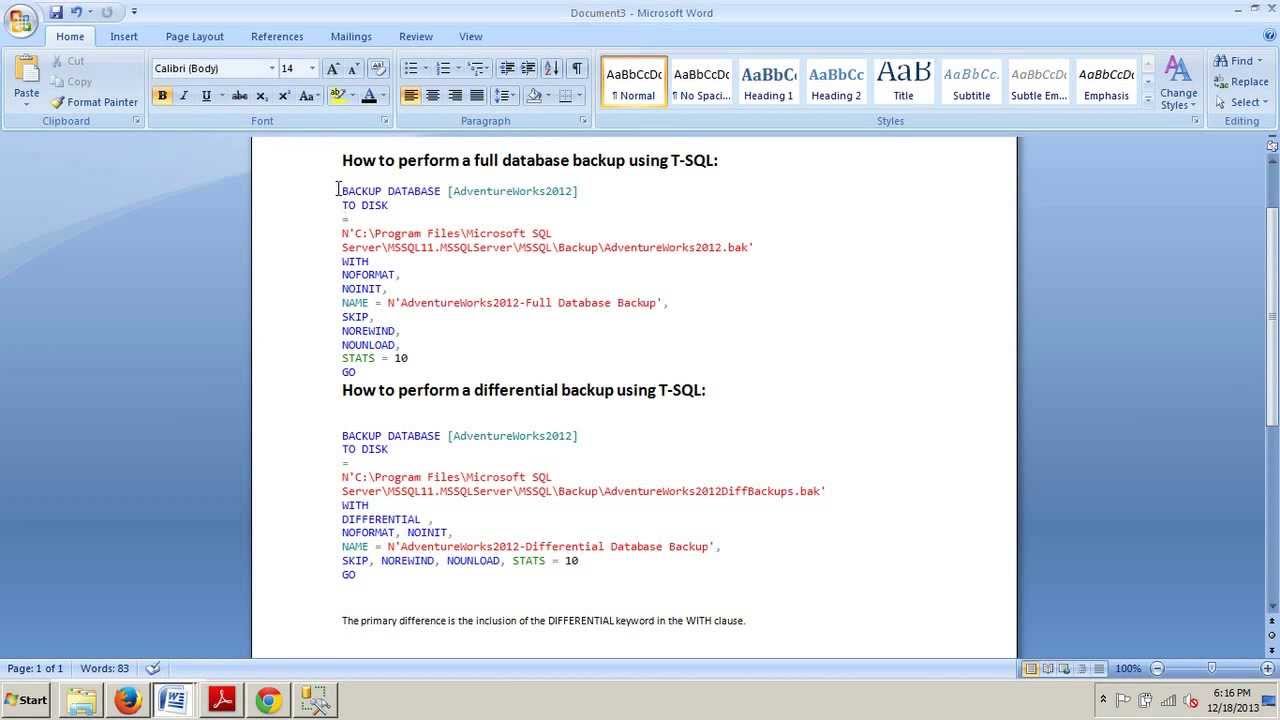The image size is (1280, 720).
Task: Click the Shrink Font icon
Action: click(354, 69)
